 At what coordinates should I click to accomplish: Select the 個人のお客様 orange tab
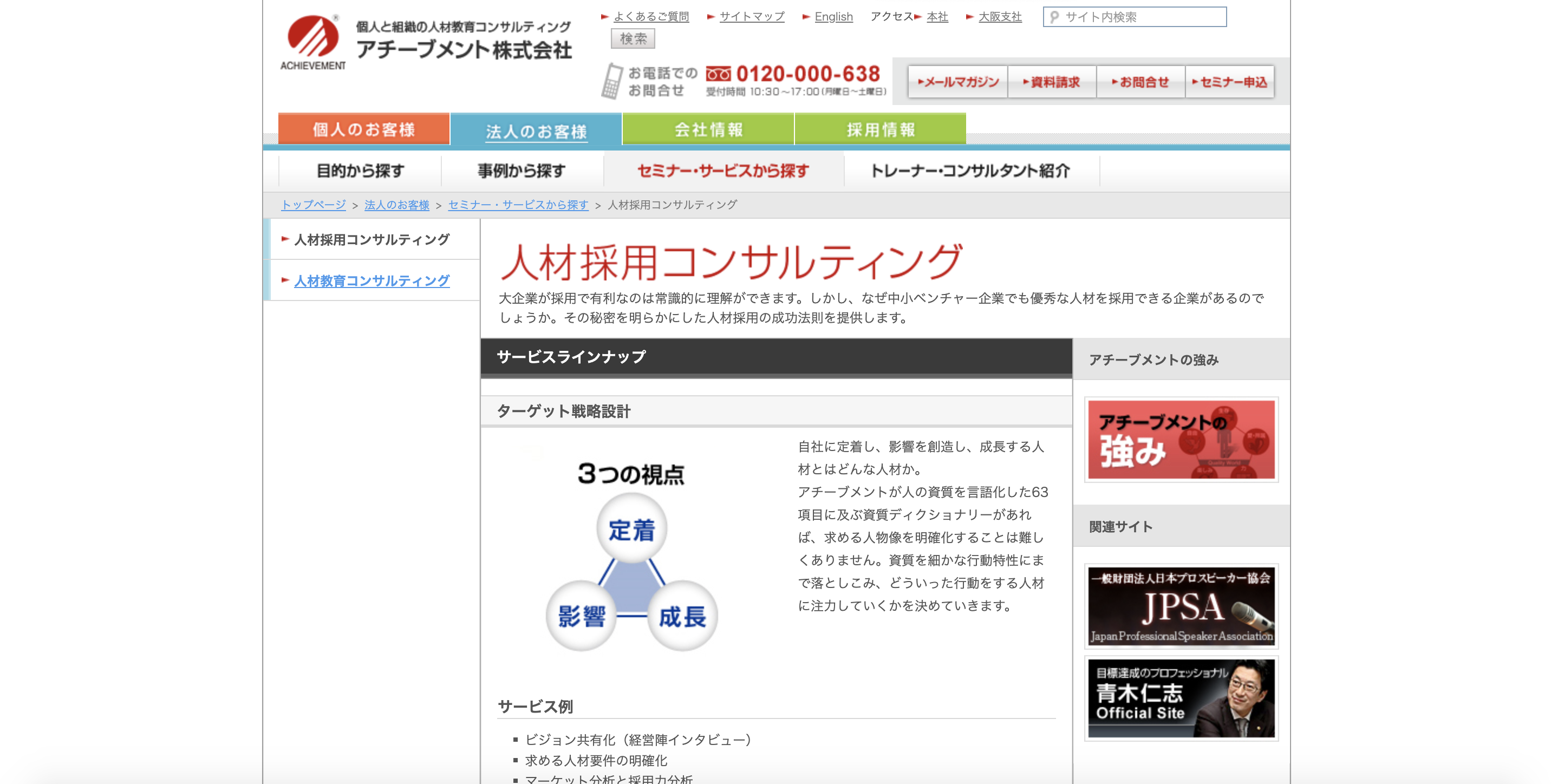pos(364,129)
